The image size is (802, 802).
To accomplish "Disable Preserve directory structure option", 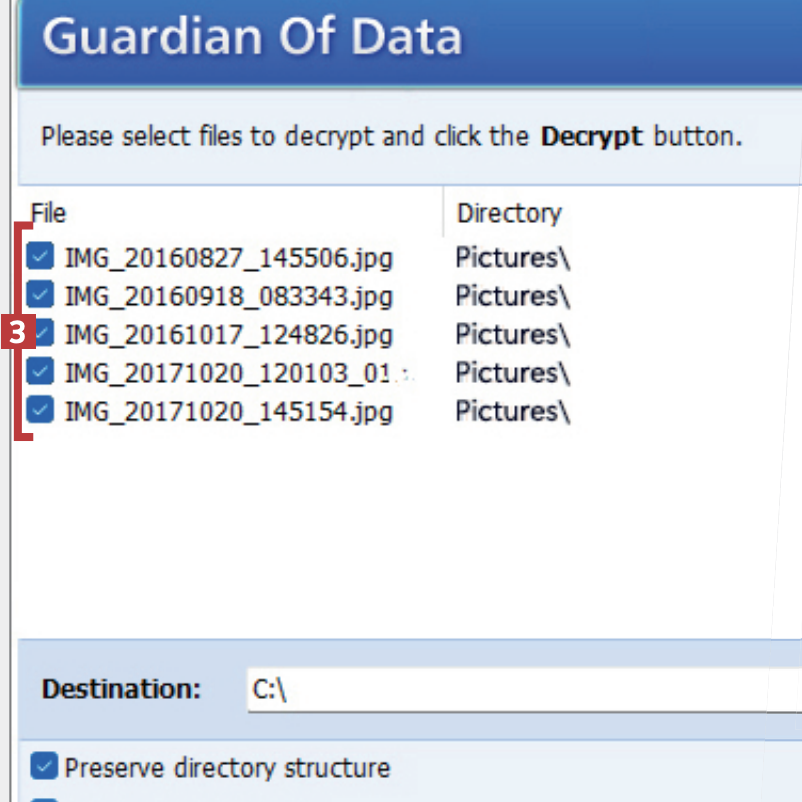I will pos(44,767).
